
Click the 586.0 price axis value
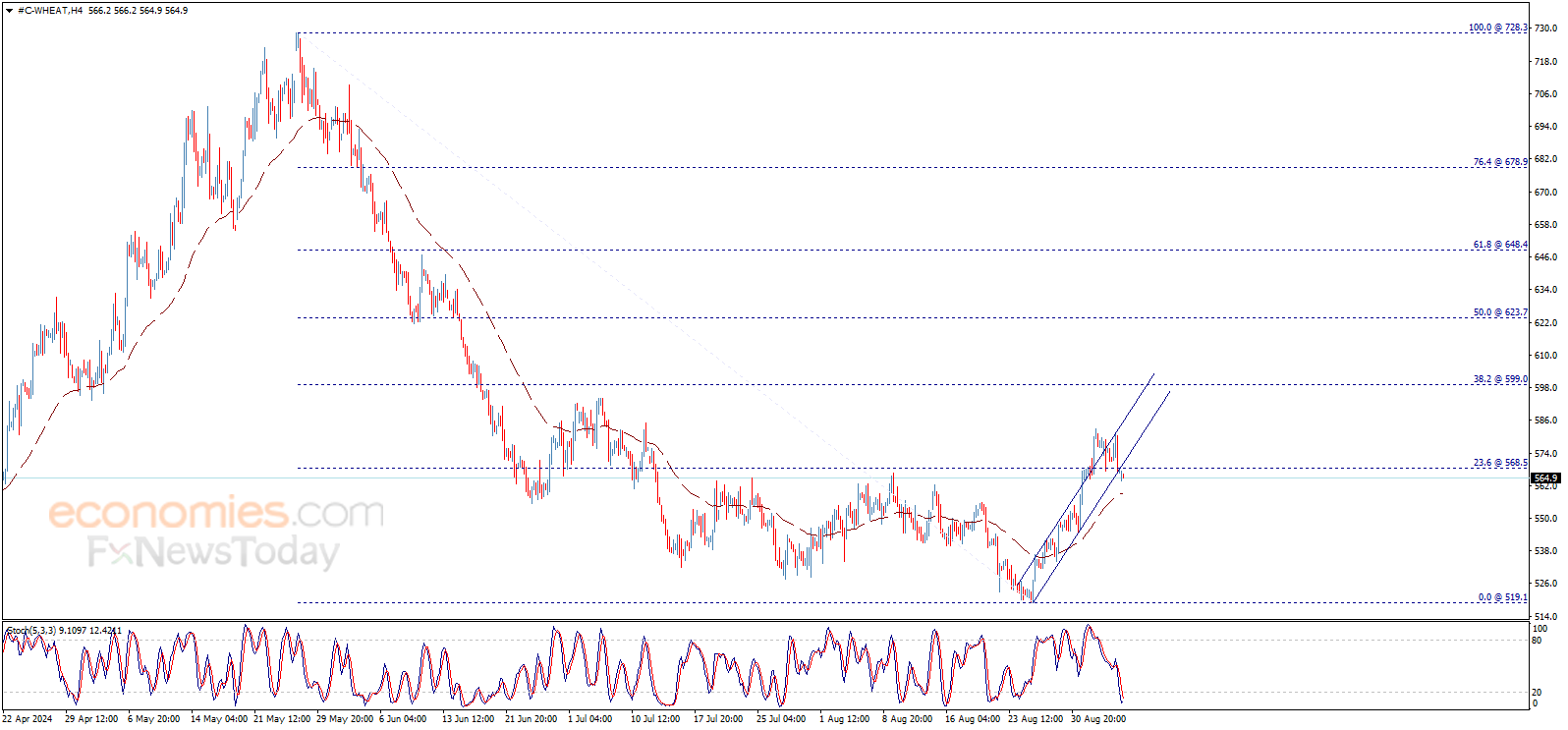point(1545,421)
